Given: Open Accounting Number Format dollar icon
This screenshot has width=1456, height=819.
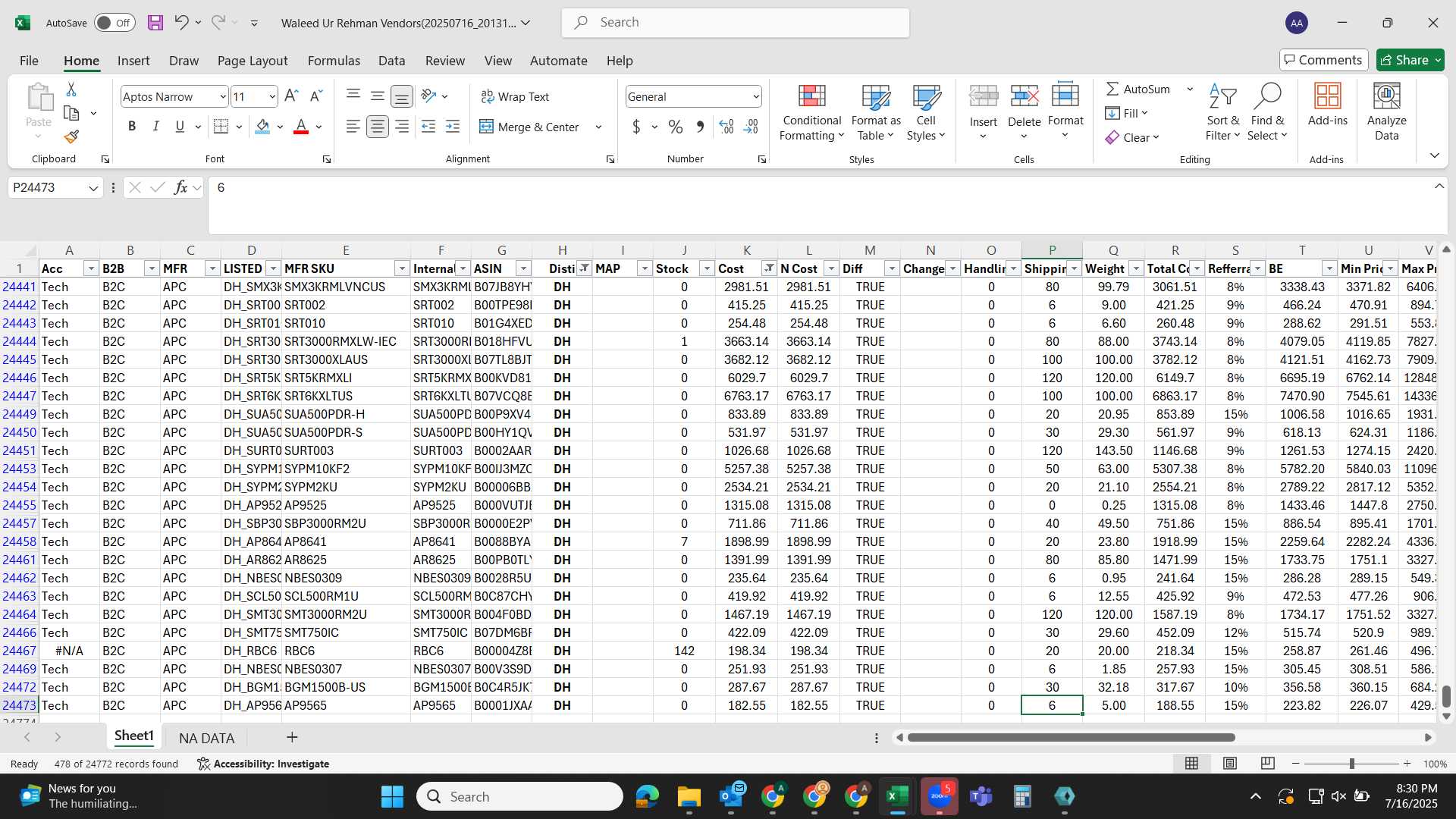Looking at the screenshot, I should click(x=636, y=127).
